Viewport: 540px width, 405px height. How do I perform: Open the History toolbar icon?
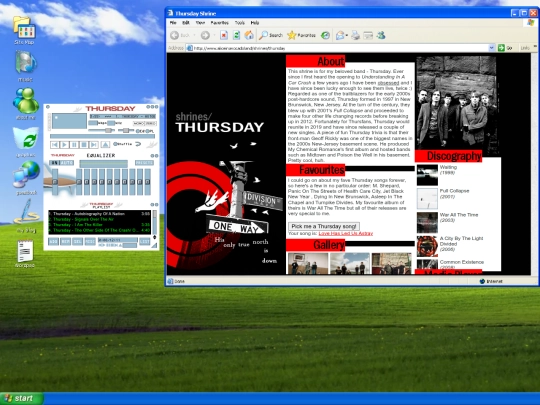pyautogui.click(x=325, y=35)
